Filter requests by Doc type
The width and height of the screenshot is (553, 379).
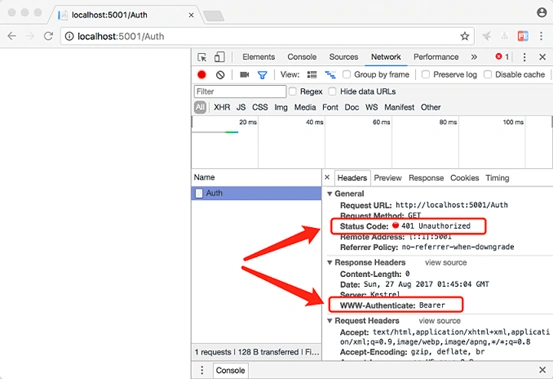pyautogui.click(x=352, y=107)
